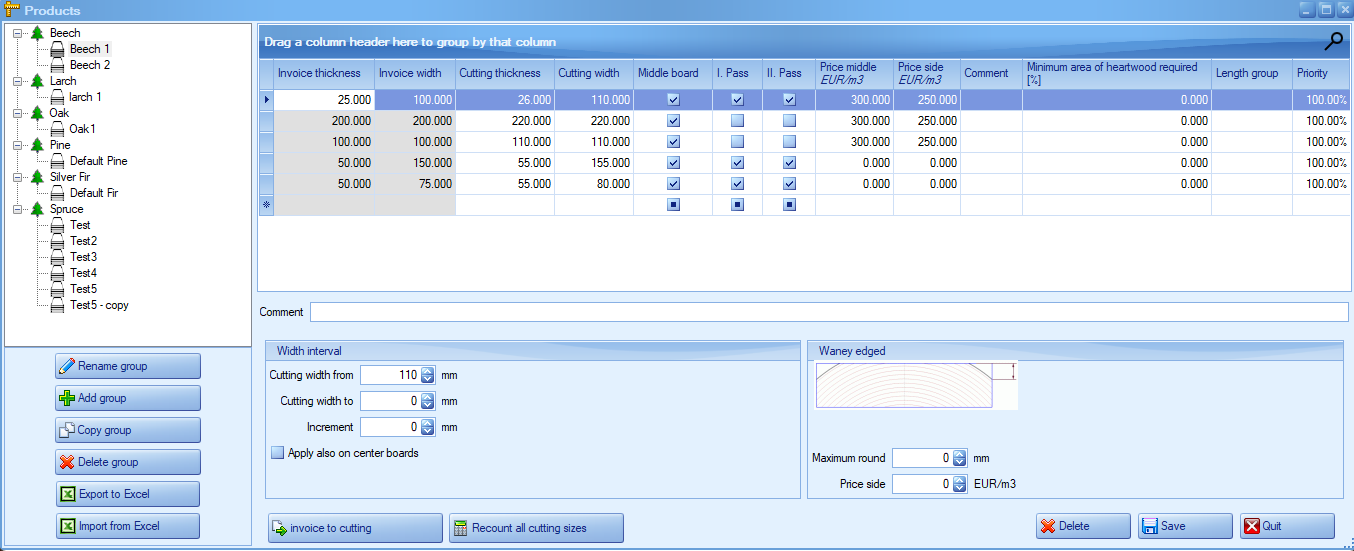The height and width of the screenshot is (551, 1354).
Task: Select the Pine tree icon
Action: (x=37, y=145)
